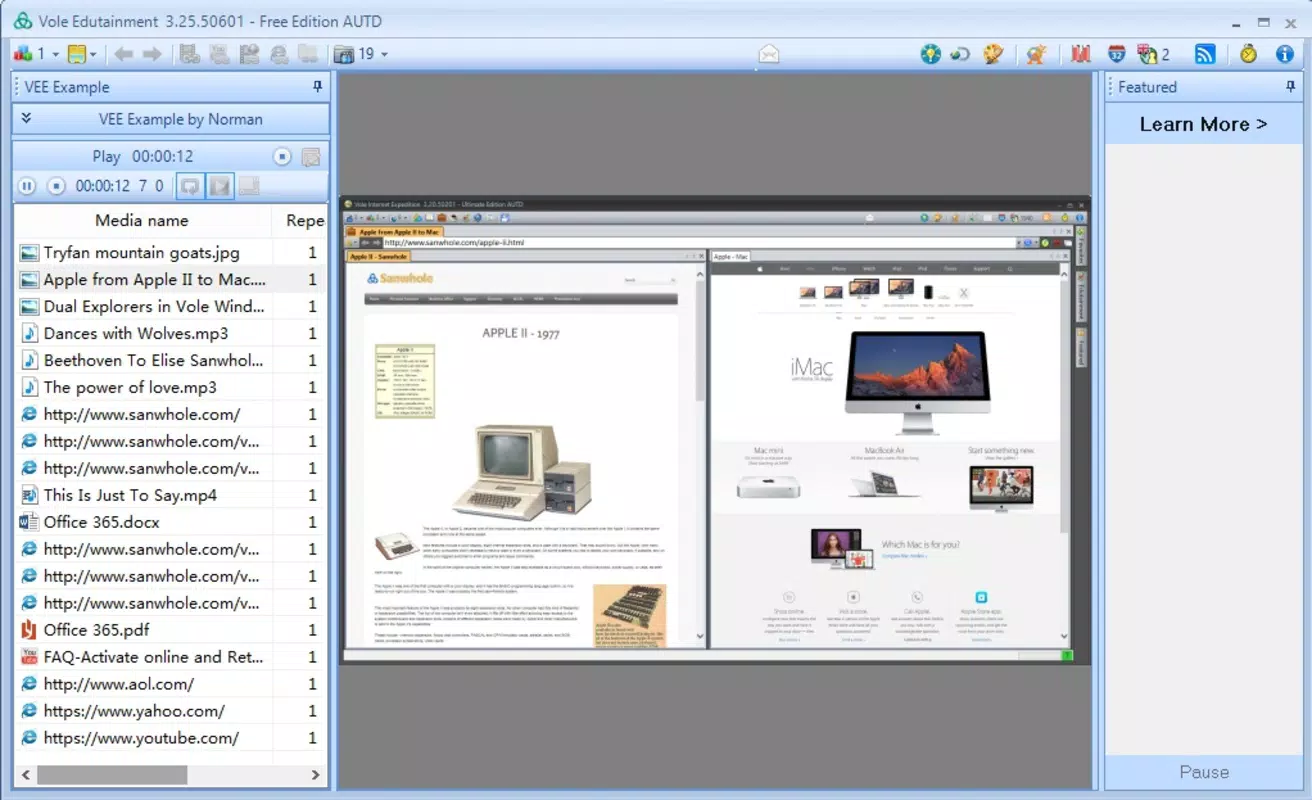Screen dimensions: 1312x800
Task: Click the Apple II / Mac preview screenshot
Action: coord(714,430)
